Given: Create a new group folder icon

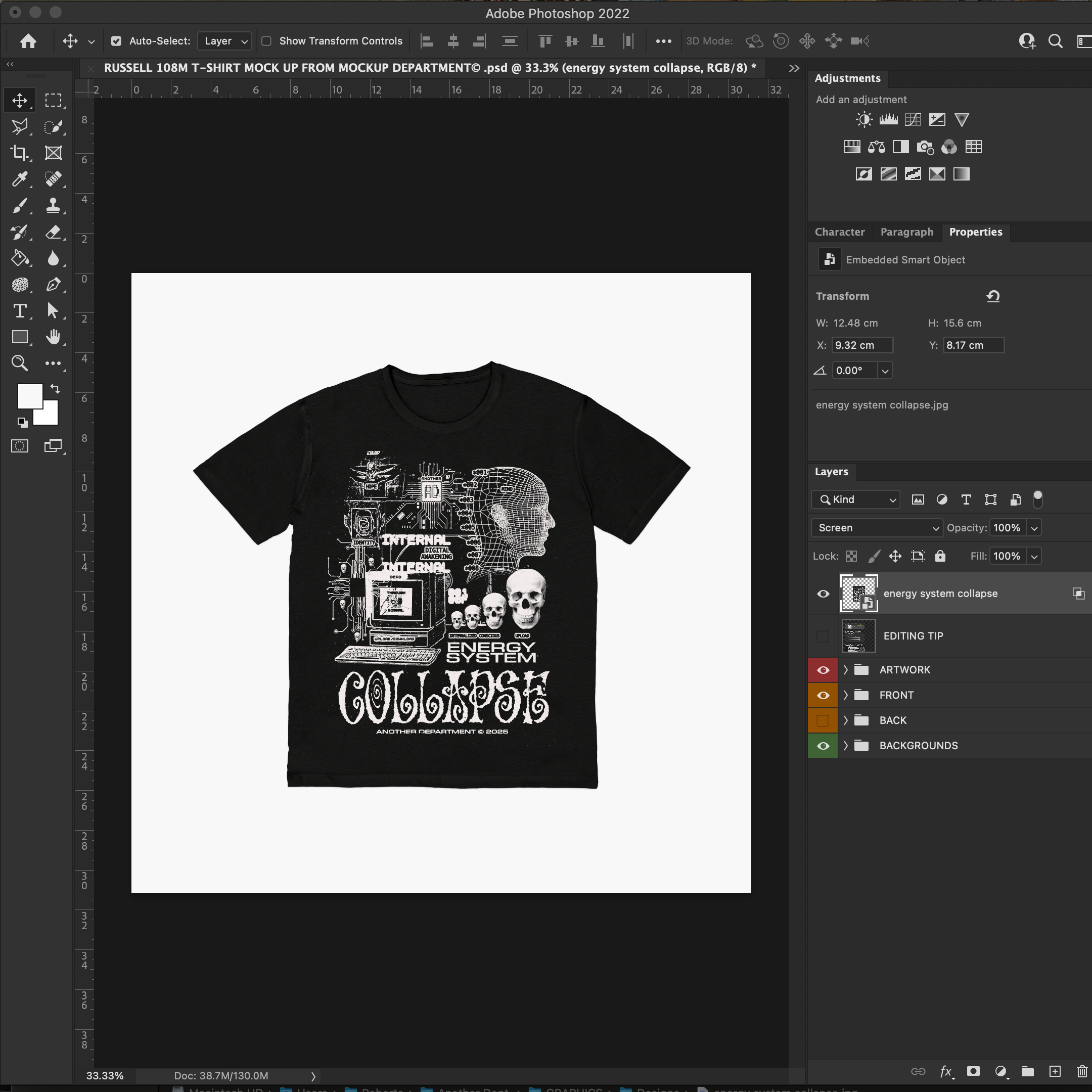Looking at the screenshot, I should pyautogui.click(x=1028, y=1071).
